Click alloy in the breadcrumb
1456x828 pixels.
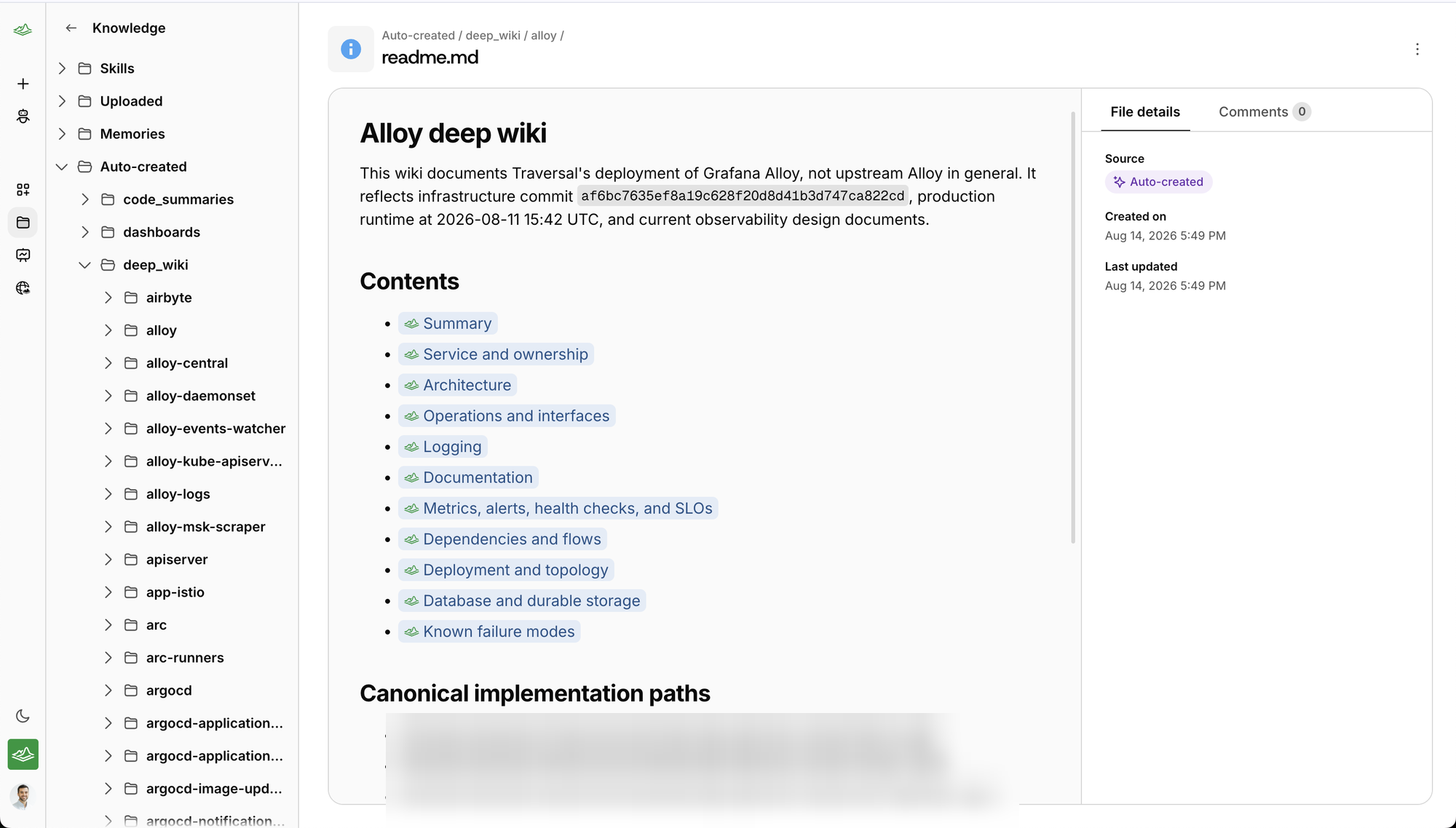click(x=543, y=35)
